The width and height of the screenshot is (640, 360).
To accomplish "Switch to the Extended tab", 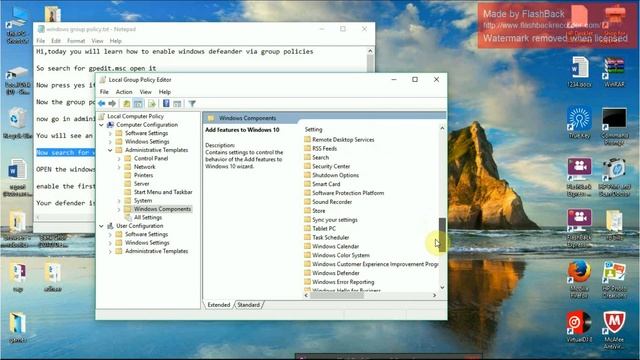I will click(219, 305).
